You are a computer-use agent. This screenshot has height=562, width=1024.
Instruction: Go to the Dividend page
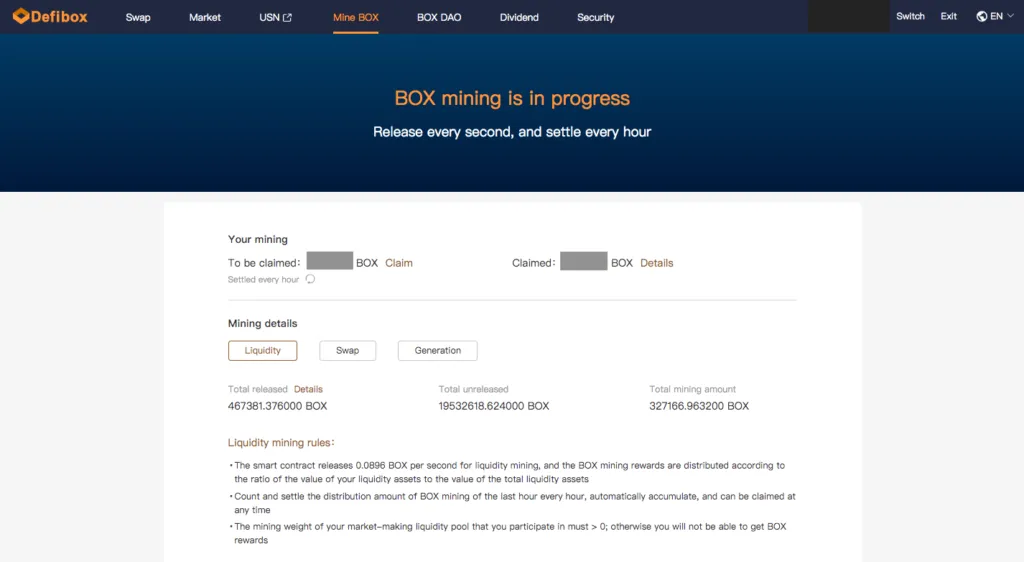519,18
